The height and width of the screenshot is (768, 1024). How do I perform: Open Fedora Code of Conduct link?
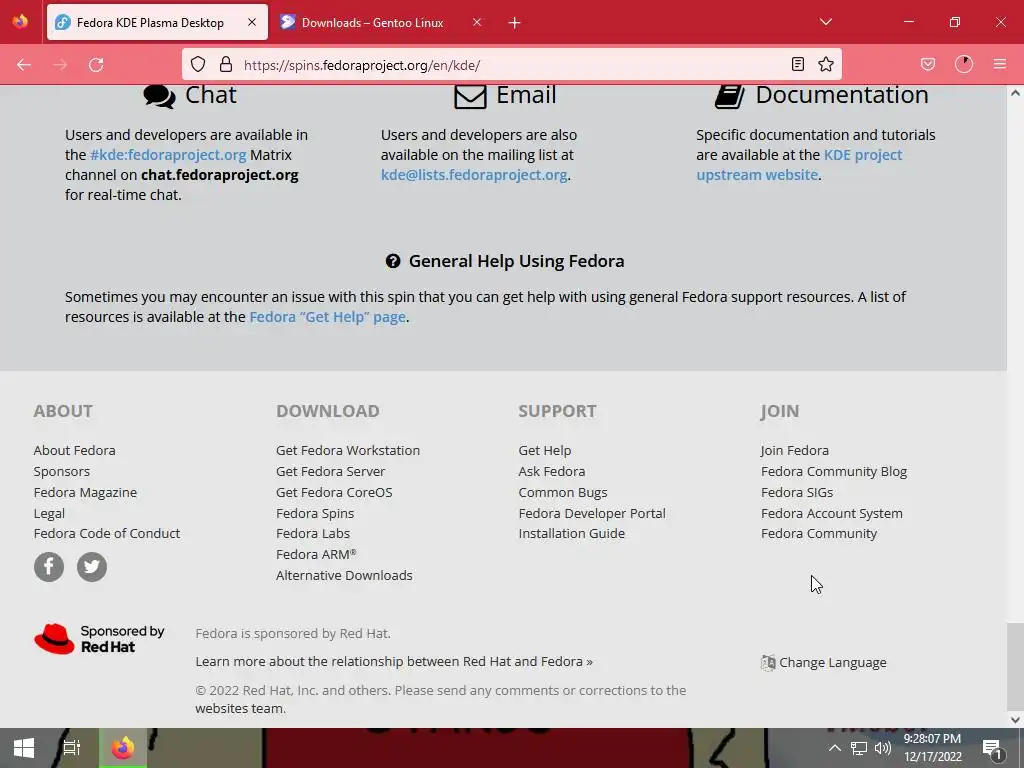[x=107, y=534]
